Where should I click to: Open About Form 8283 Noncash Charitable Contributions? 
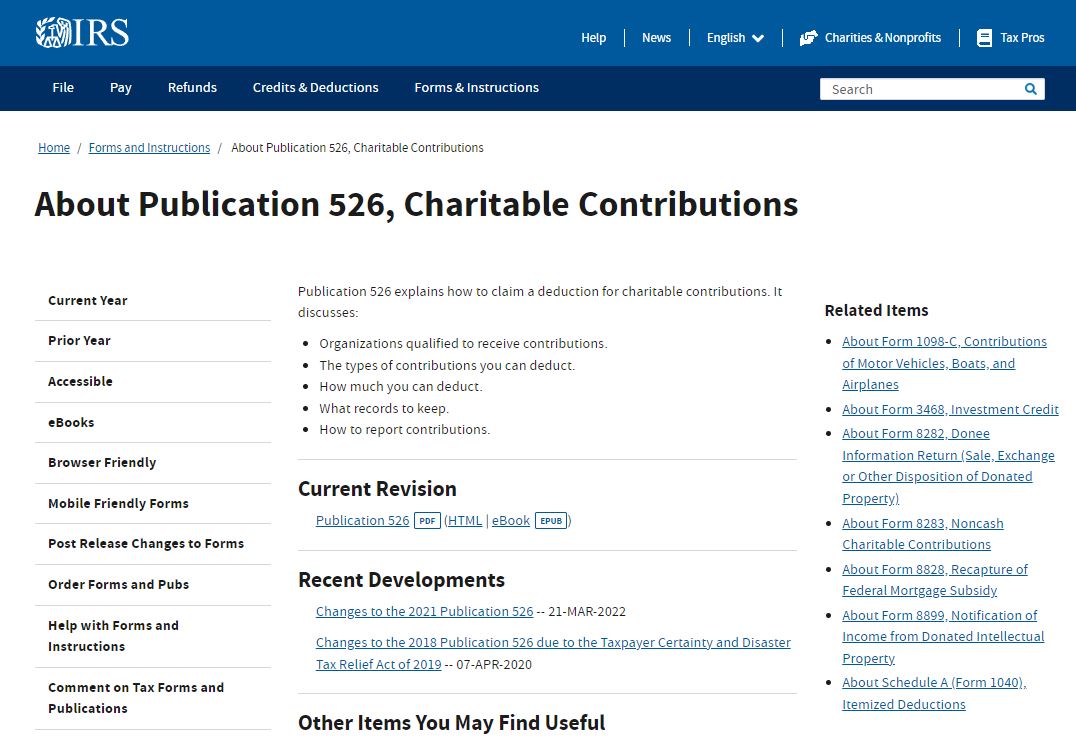pyautogui.click(x=923, y=534)
